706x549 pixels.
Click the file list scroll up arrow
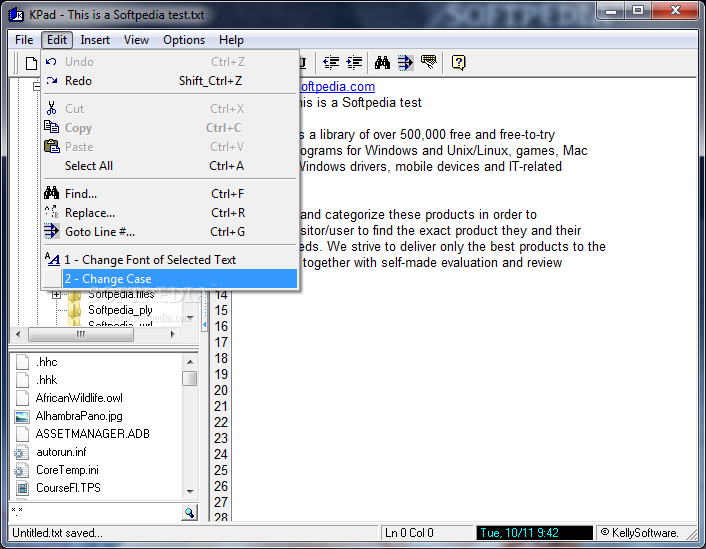pos(190,362)
